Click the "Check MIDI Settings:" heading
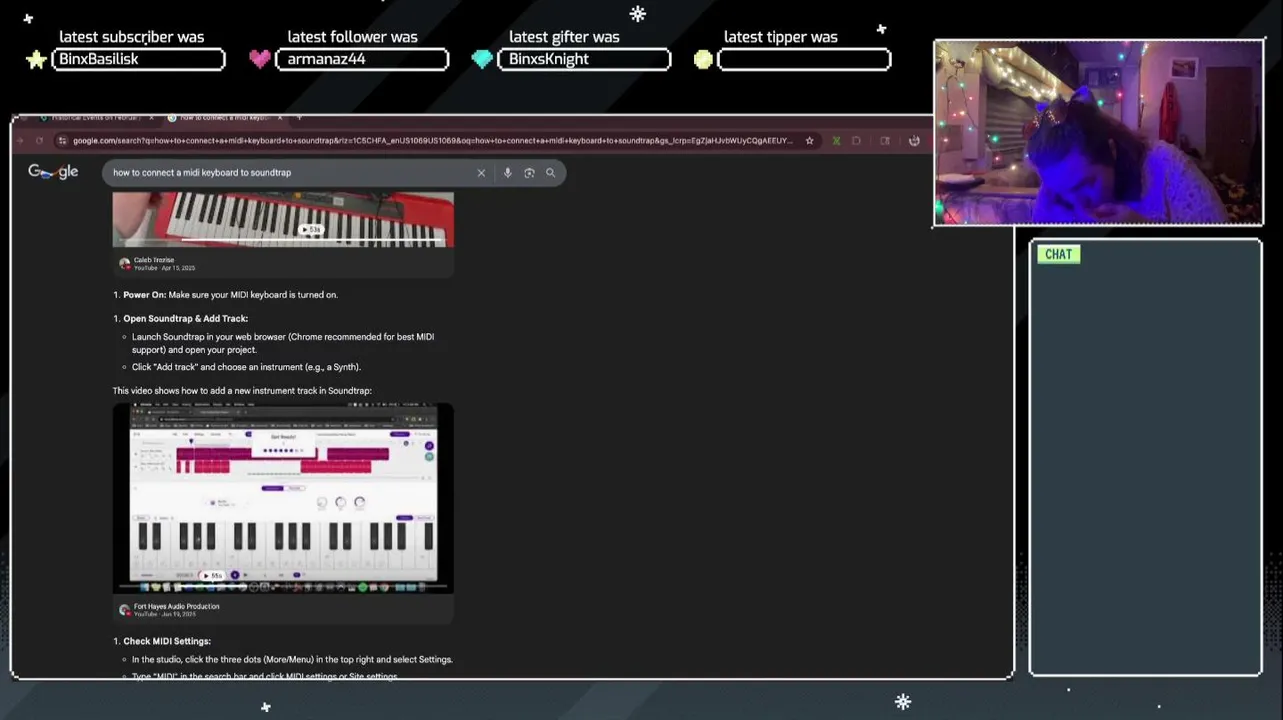Viewport: 1283px width, 720px height. point(167,641)
